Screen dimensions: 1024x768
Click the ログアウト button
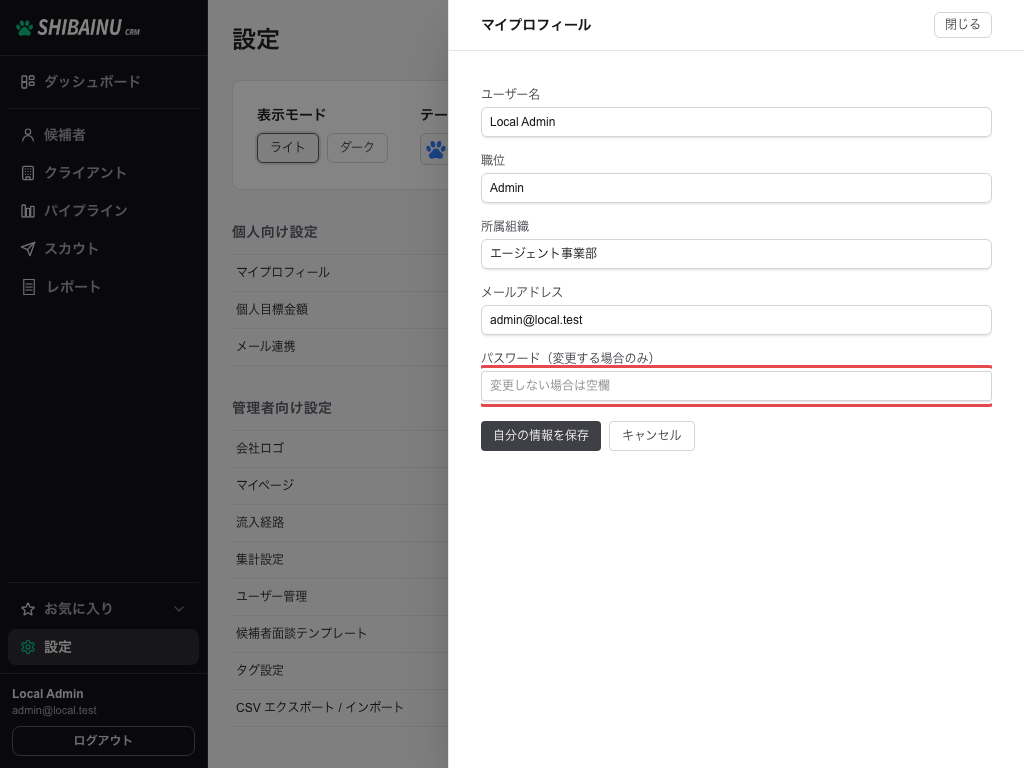pyautogui.click(x=103, y=741)
